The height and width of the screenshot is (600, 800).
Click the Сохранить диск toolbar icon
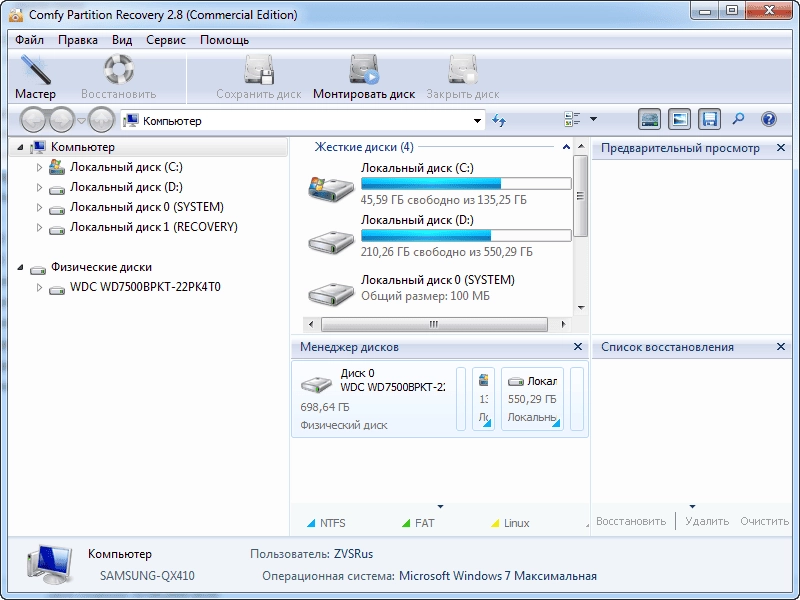pos(259,70)
